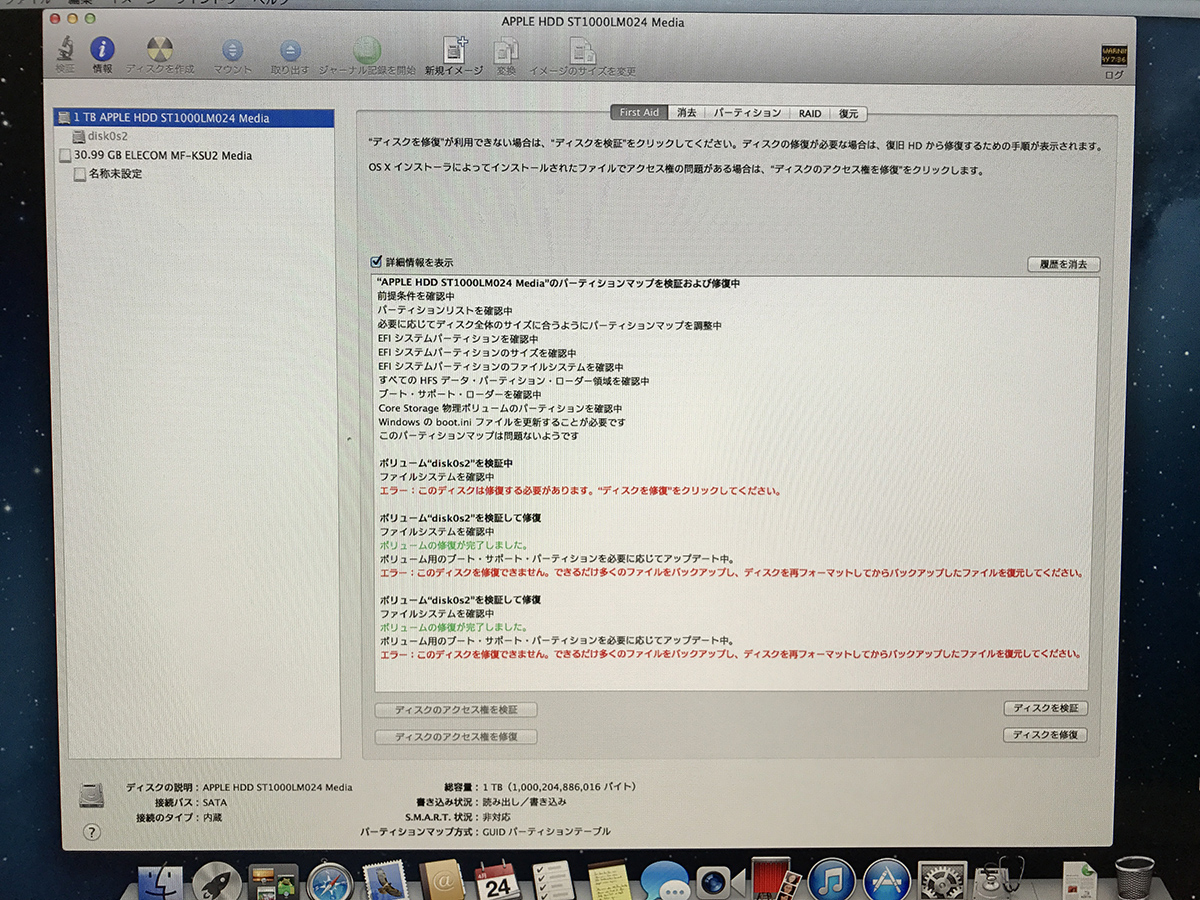The height and width of the screenshot is (900, 1200).
Task: Select 1 TB APPLE HDD ST1000LM024 Media disk
Action: pos(194,118)
